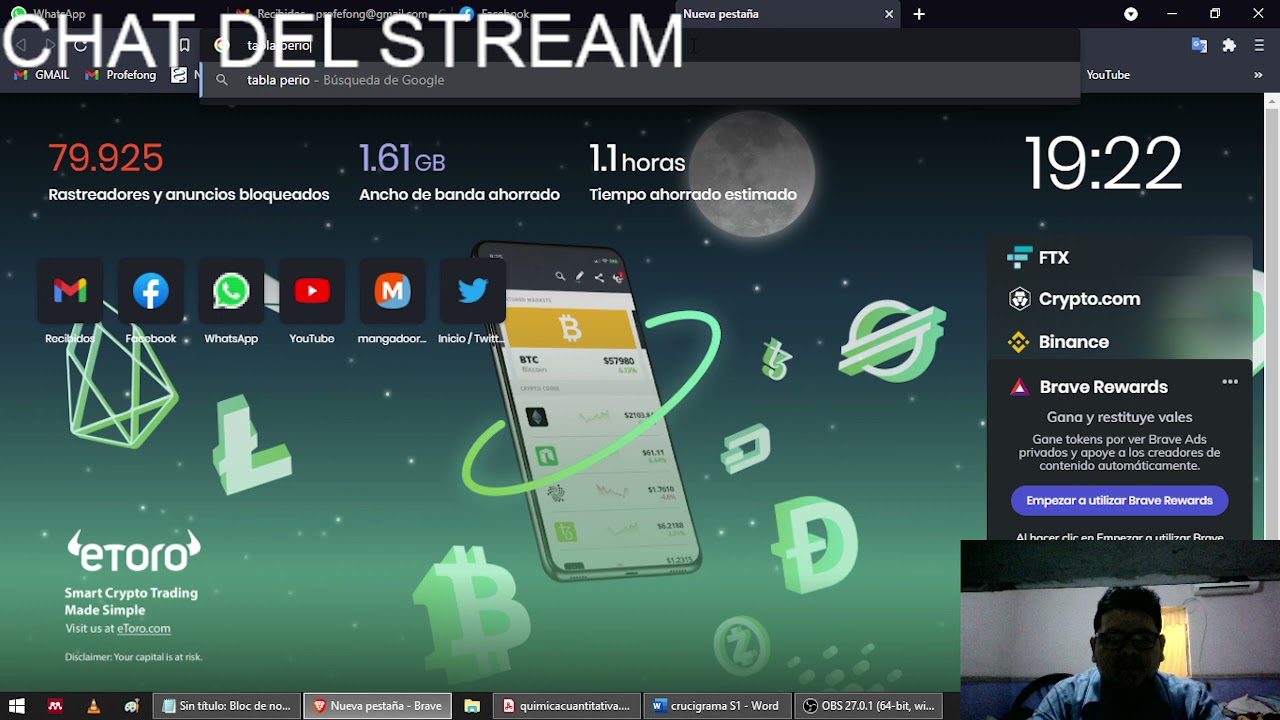Switch to quimicacuantitativa PDF taskbar window
This screenshot has width=1280, height=720.
click(x=566, y=706)
